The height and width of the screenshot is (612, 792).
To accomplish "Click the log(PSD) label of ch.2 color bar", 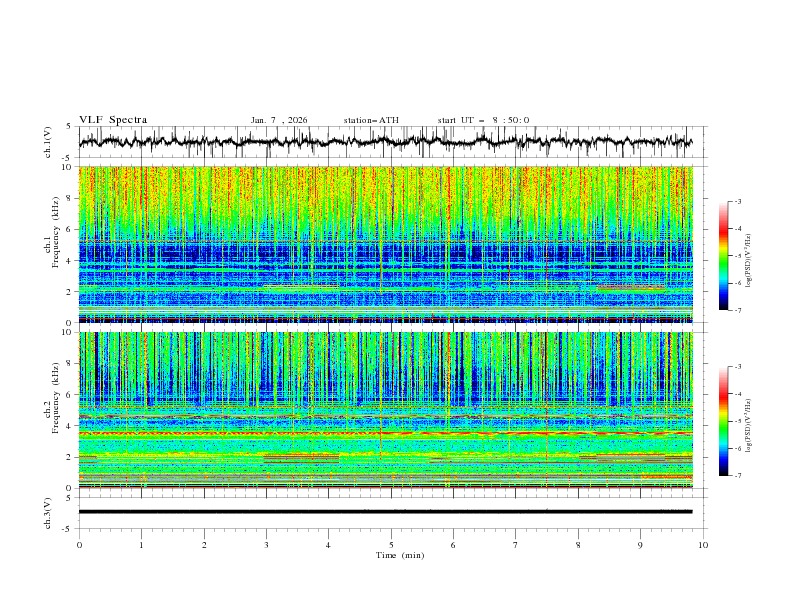I will point(748,426).
